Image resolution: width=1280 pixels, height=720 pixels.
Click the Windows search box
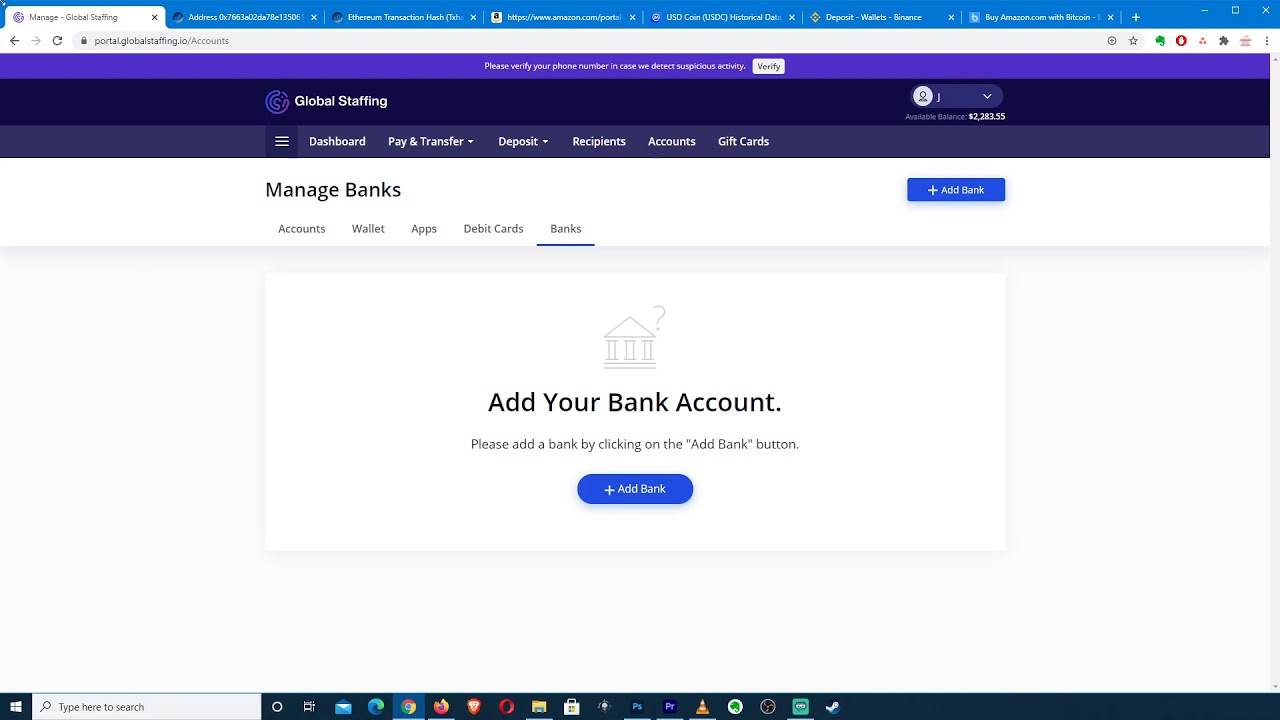[x=147, y=707]
